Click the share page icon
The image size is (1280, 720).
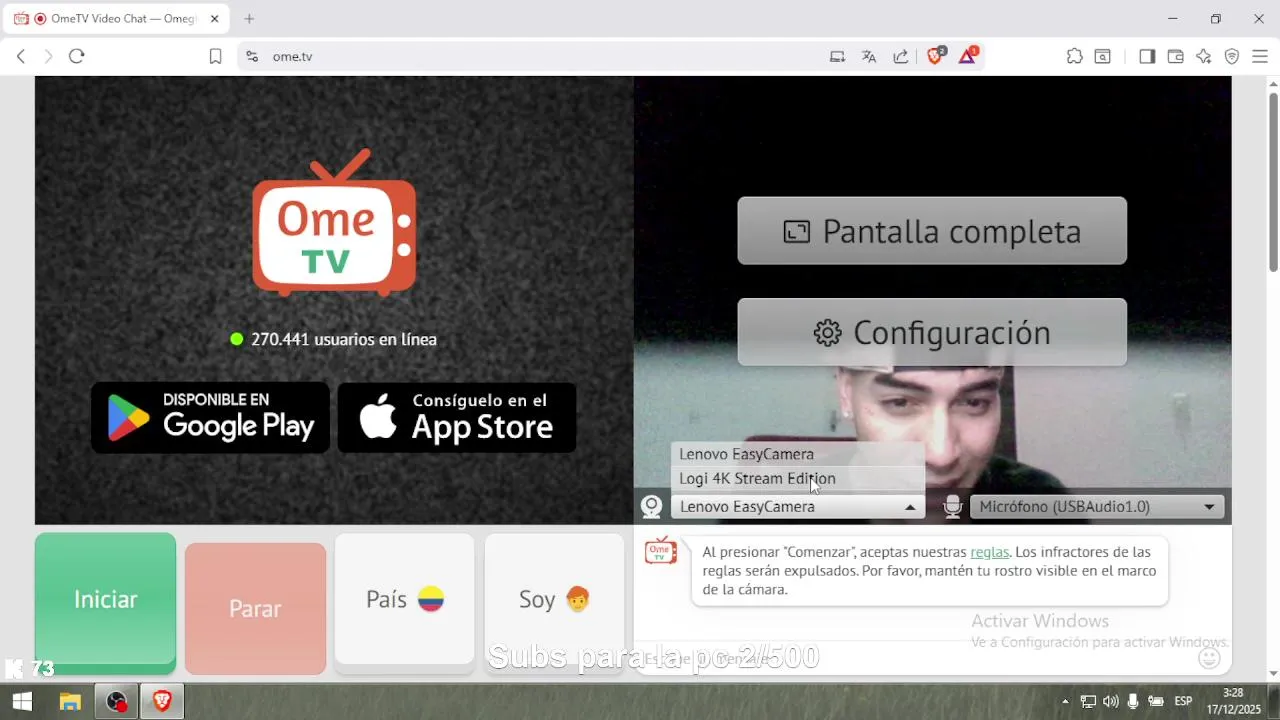901,57
